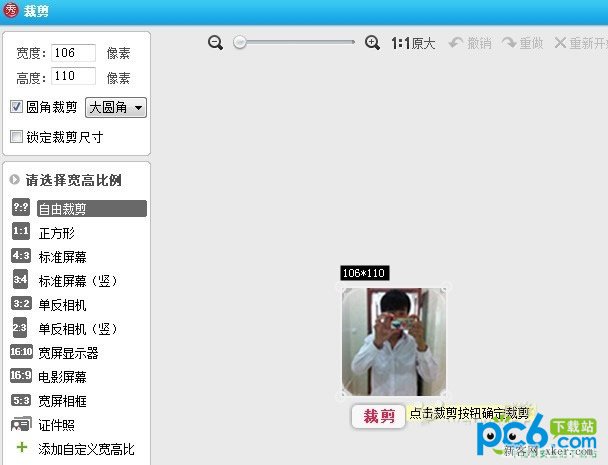Click 添加自定义宽高比 link
Viewport: 608px width, 465px height.
86,449
